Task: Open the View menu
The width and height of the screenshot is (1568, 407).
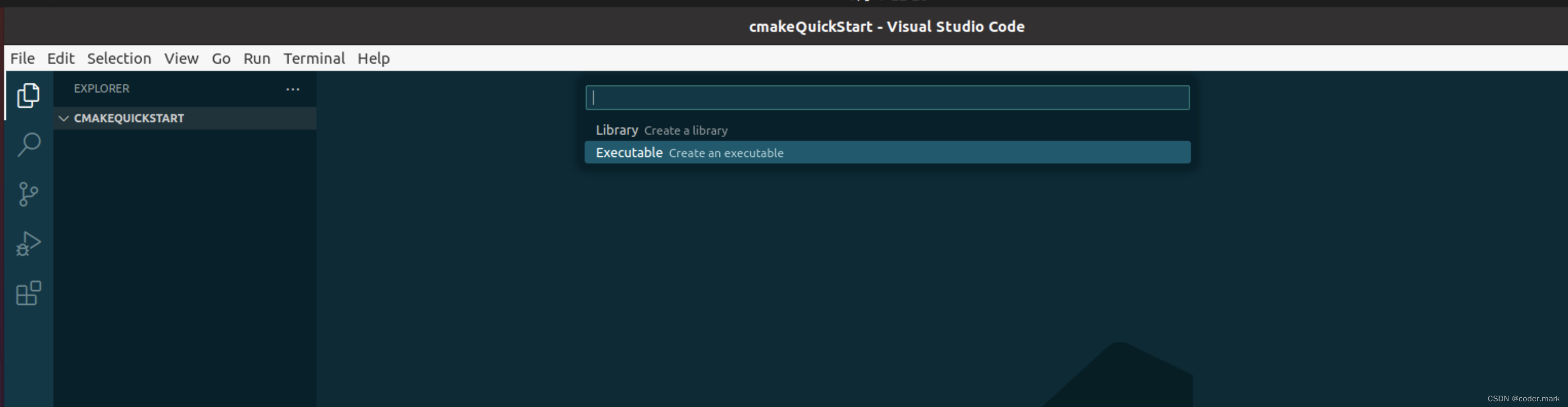Action: [x=181, y=59]
